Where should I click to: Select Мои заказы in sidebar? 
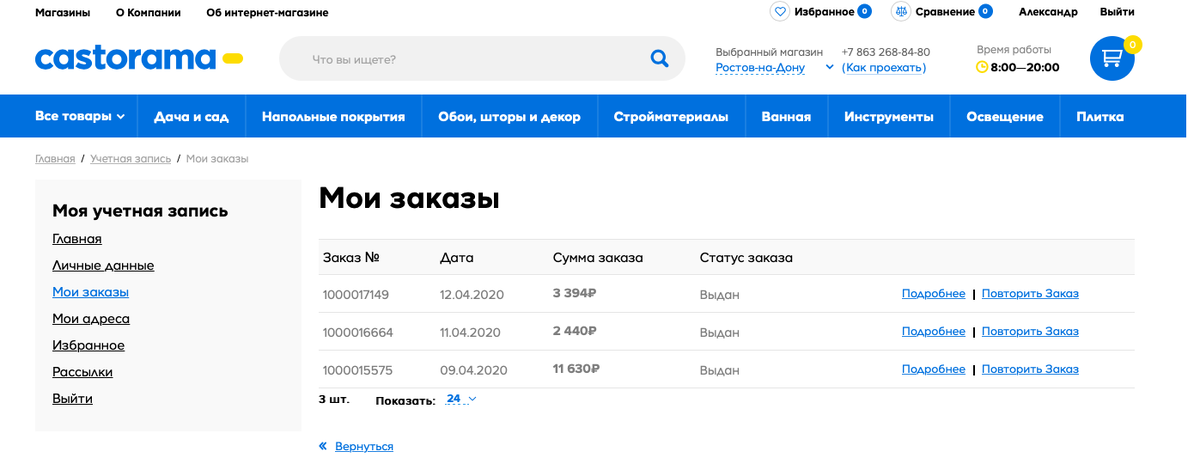(90, 292)
